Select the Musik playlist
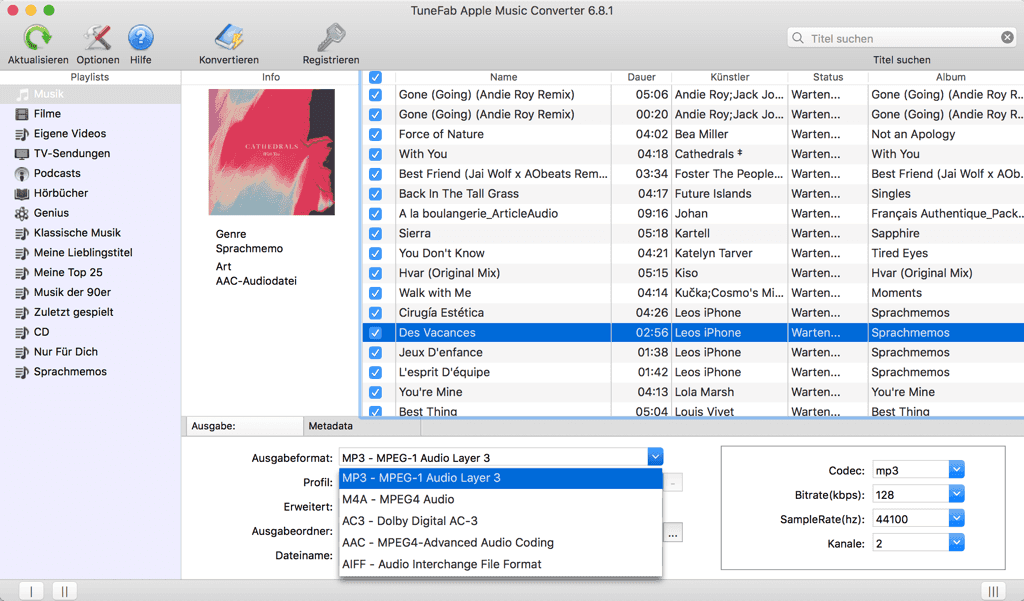 90,94
